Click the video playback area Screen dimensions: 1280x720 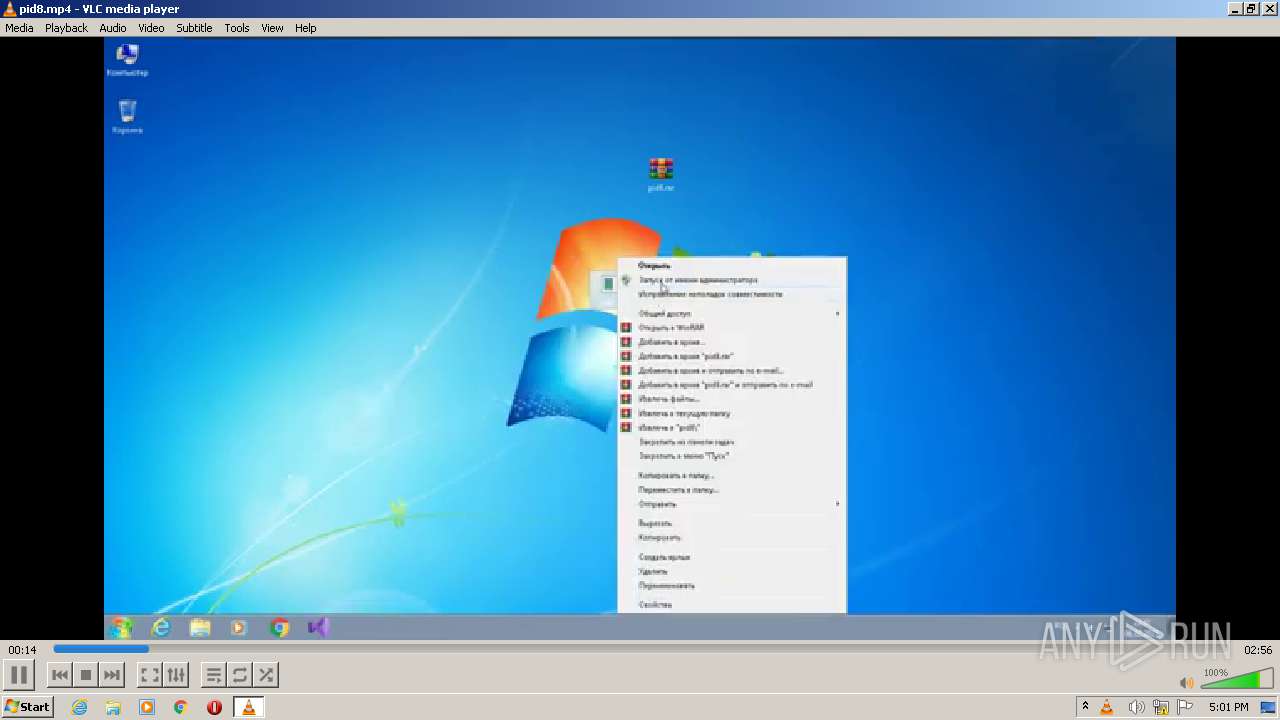pyautogui.click(x=640, y=338)
